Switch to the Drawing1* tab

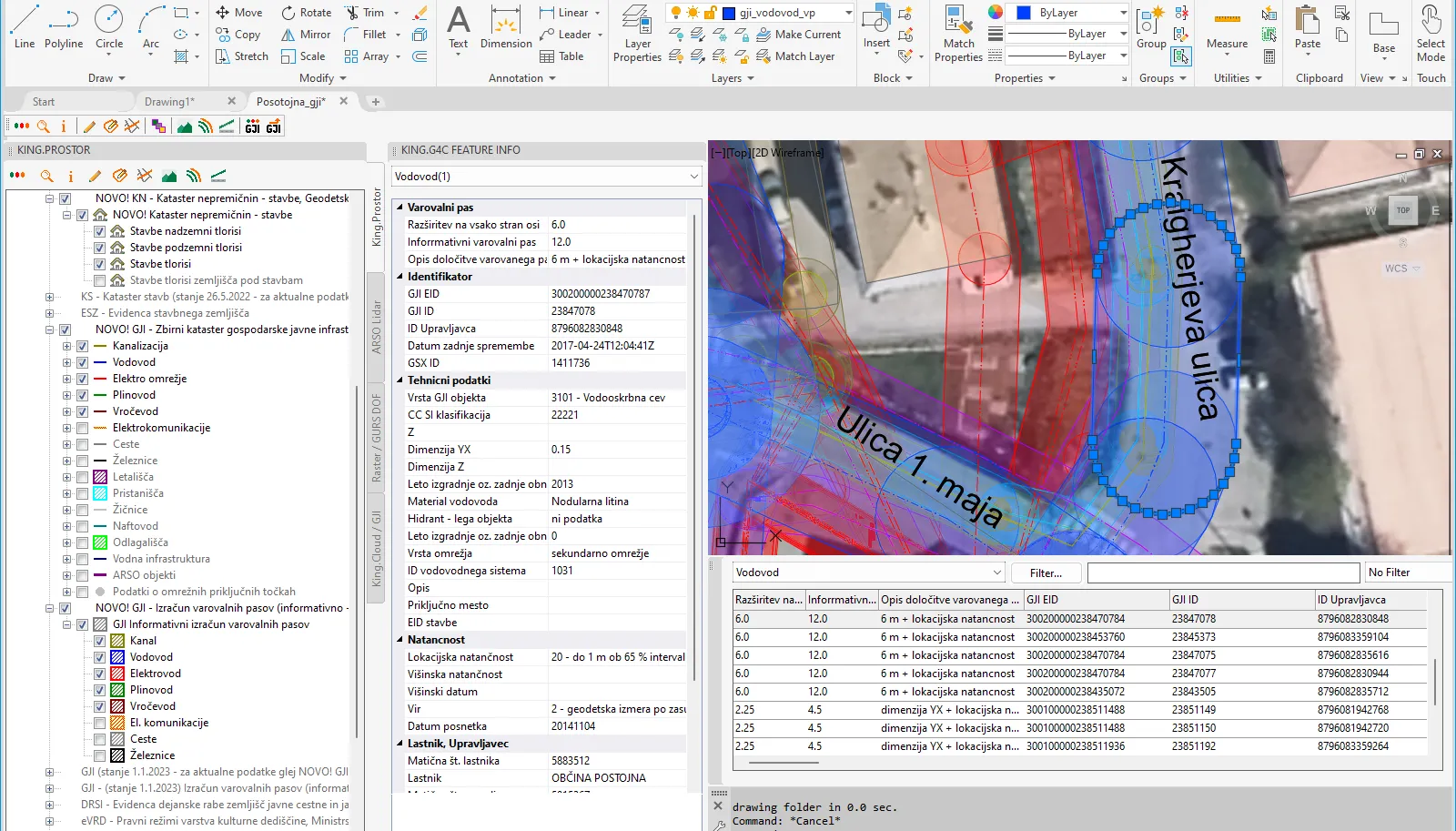[x=169, y=102]
